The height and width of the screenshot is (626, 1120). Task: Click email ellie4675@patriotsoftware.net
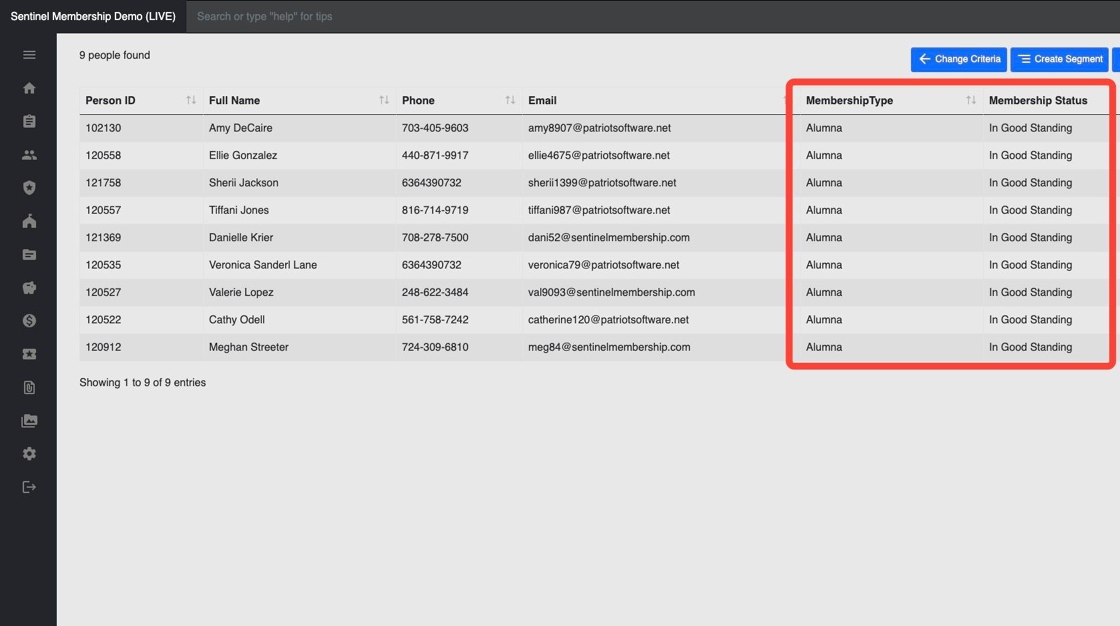tap(599, 155)
